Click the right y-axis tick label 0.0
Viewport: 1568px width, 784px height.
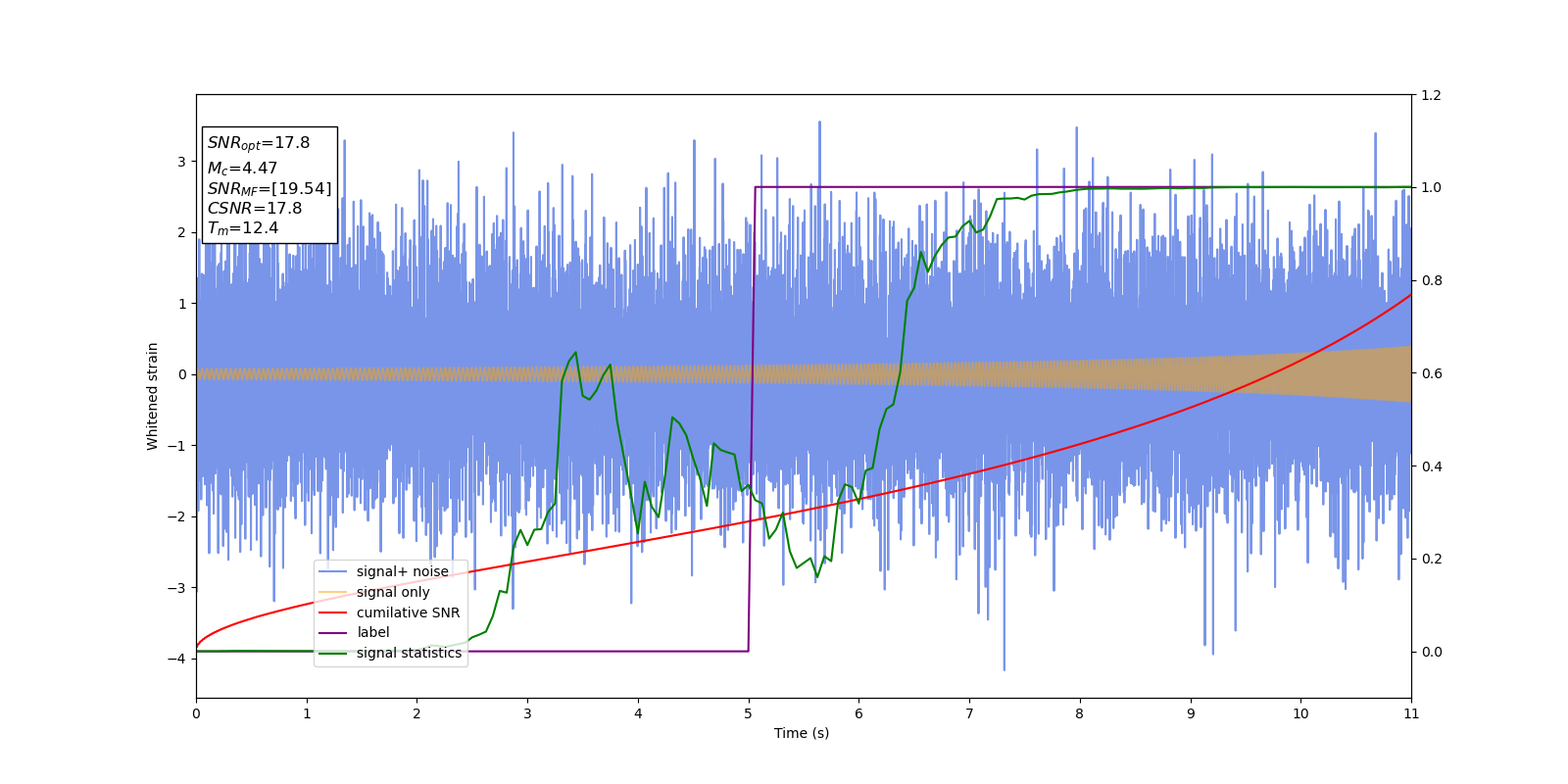(1431, 652)
